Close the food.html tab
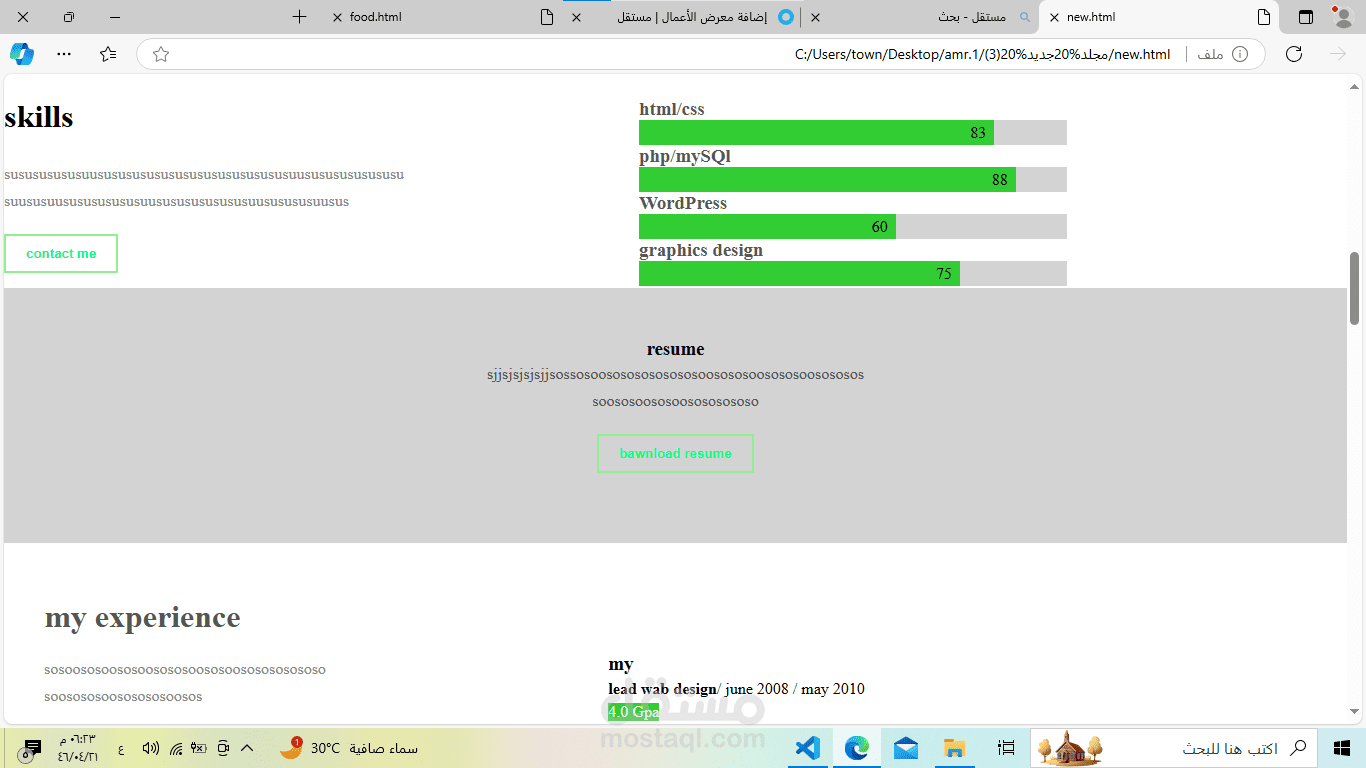The height and width of the screenshot is (768, 1366). (337, 17)
